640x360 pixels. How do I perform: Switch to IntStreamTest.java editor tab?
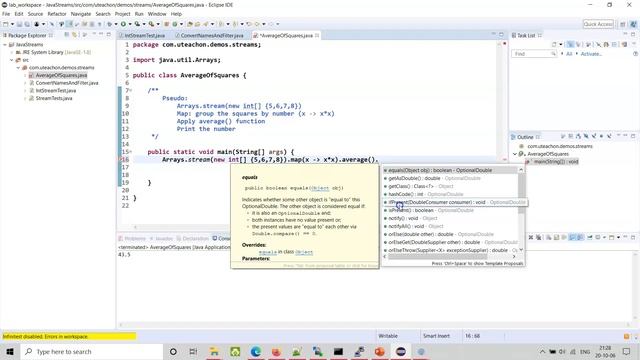[x=144, y=36]
